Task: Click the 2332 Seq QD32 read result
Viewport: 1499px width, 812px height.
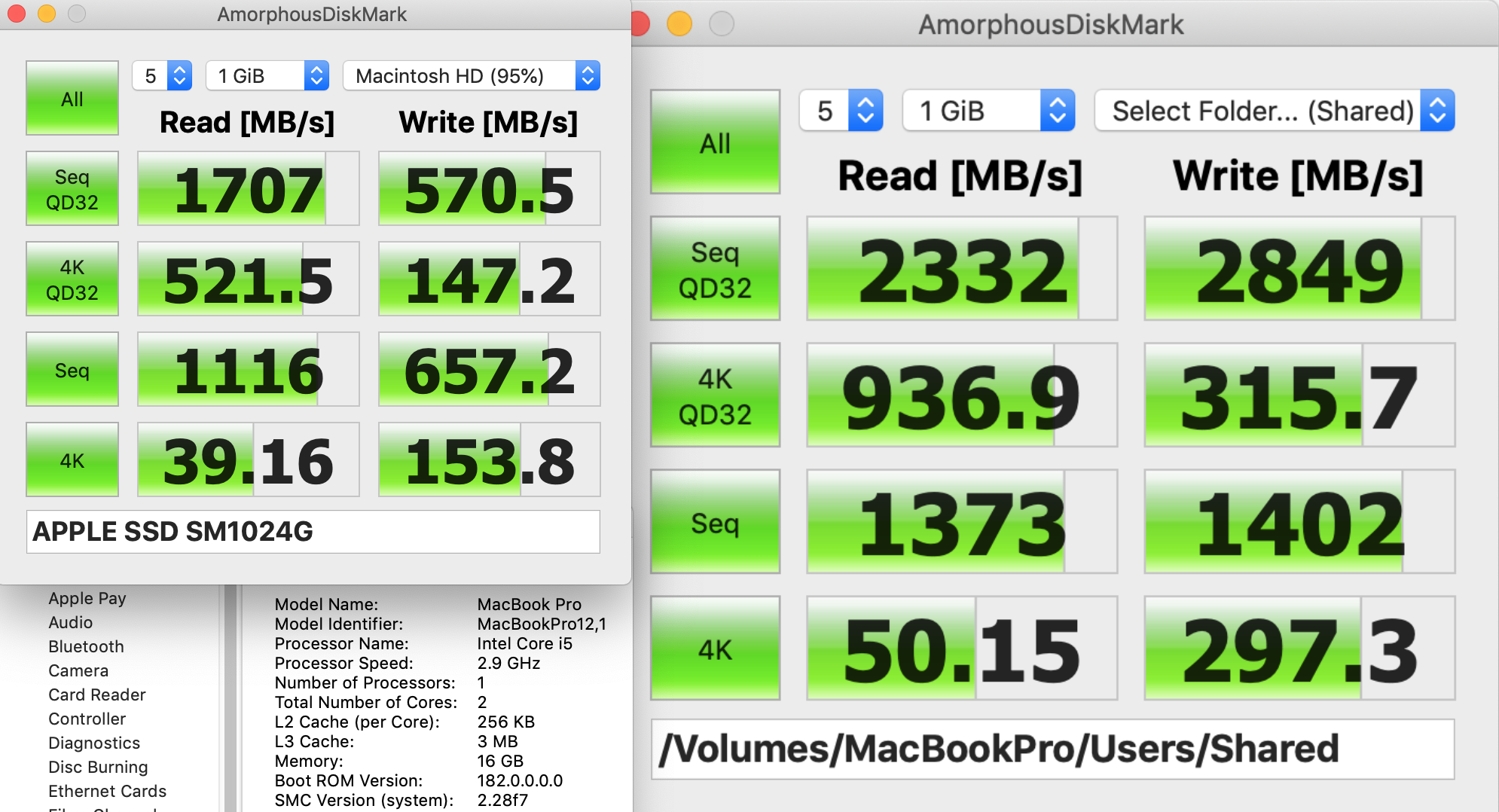Action: [962, 269]
